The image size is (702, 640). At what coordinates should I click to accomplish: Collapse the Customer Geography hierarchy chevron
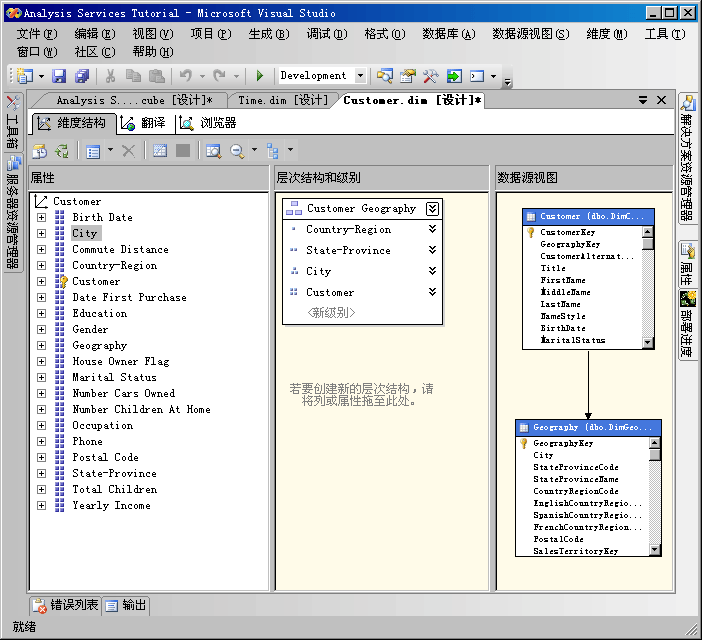click(432, 208)
